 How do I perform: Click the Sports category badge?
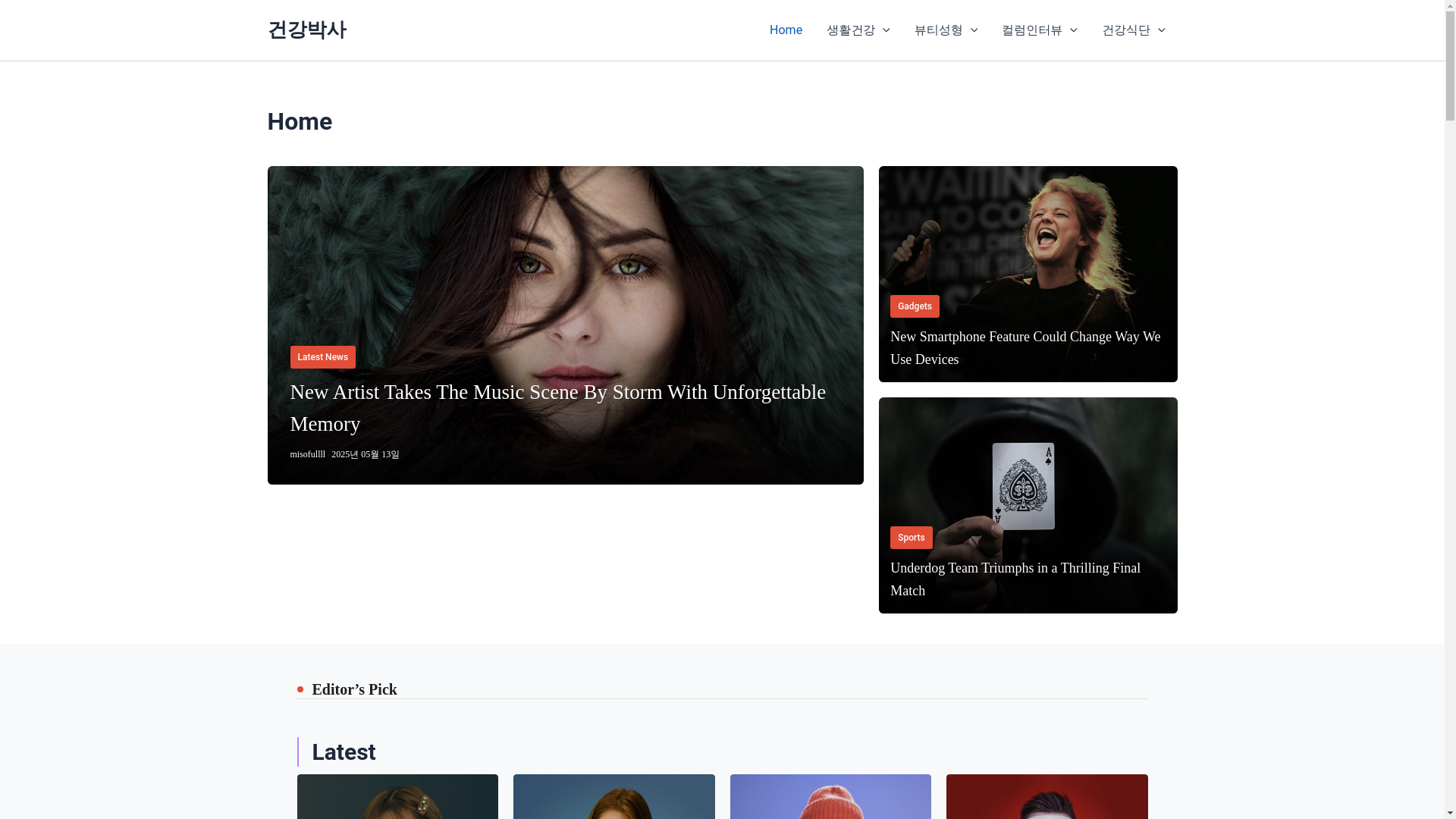[x=911, y=538]
